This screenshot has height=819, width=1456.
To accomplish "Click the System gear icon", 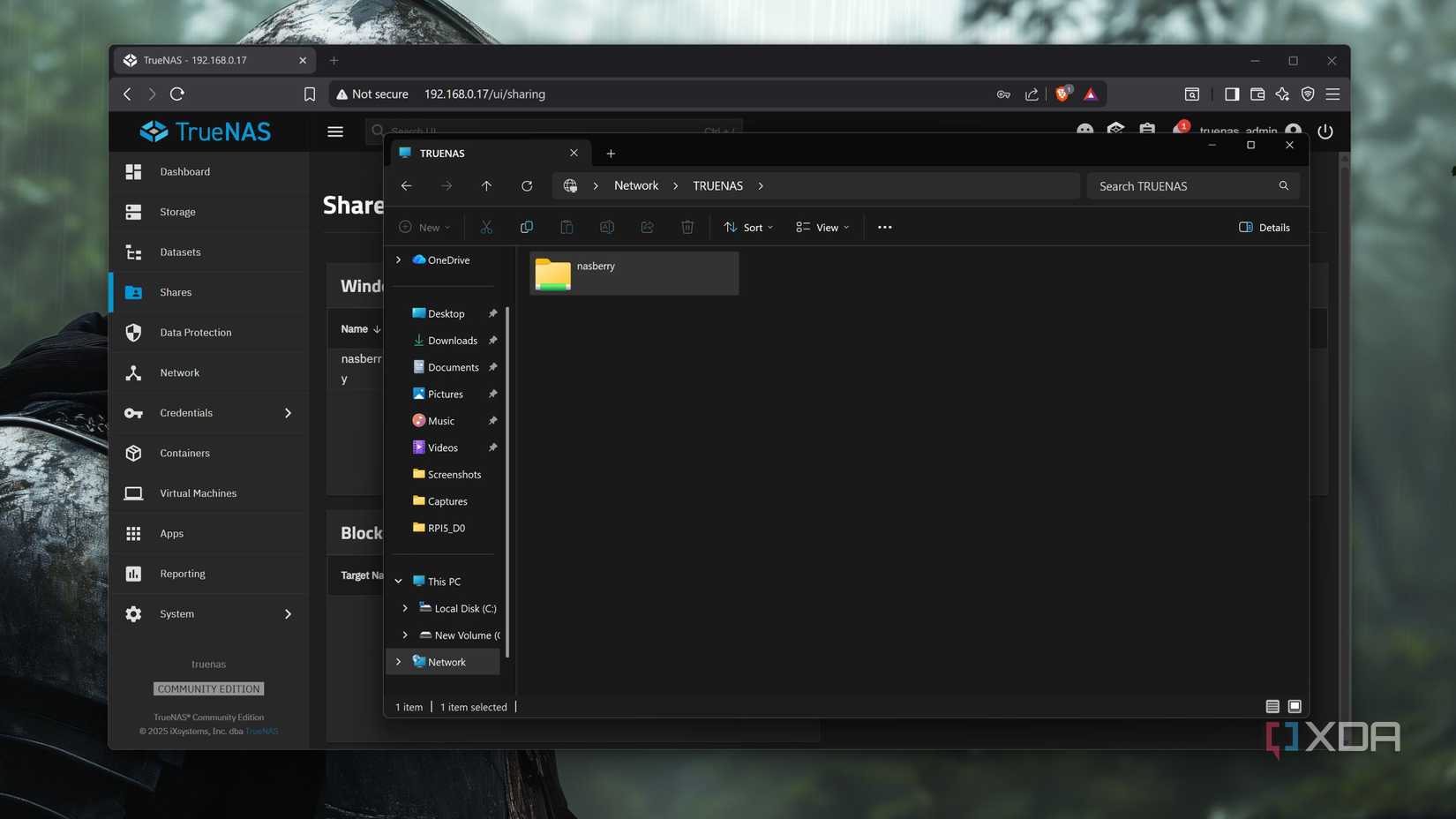I will pyautogui.click(x=133, y=614).
